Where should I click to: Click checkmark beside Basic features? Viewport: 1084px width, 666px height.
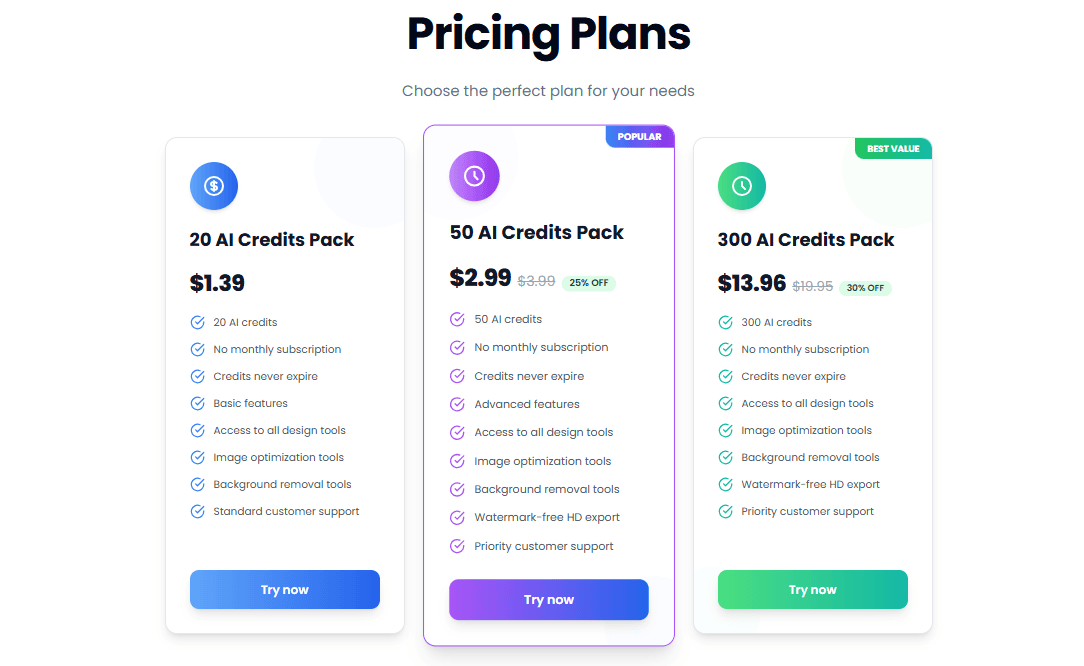point(198,403)
